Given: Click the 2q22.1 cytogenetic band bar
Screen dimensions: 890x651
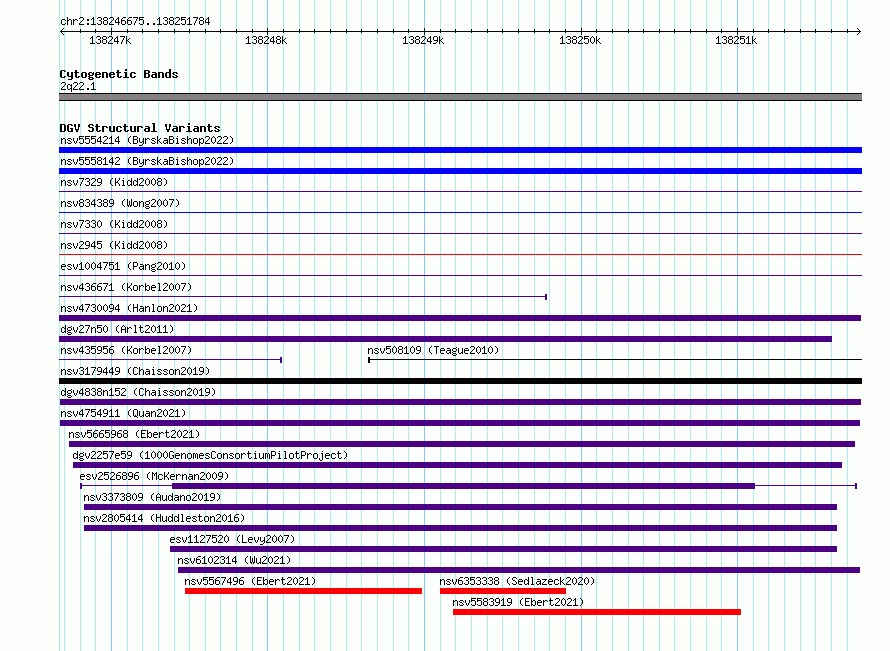Looking at the screenshot, I should tap(460, 97).
